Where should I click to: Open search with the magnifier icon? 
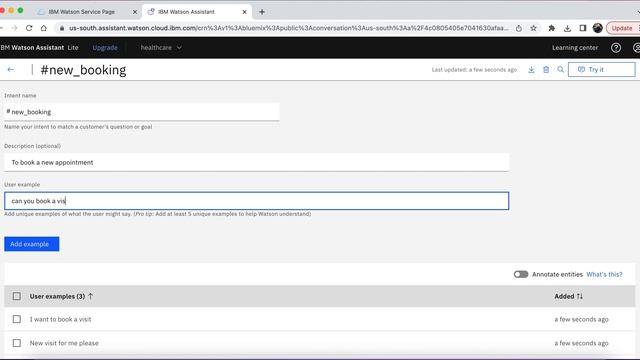pyautogui.click(x=560, y=70)
